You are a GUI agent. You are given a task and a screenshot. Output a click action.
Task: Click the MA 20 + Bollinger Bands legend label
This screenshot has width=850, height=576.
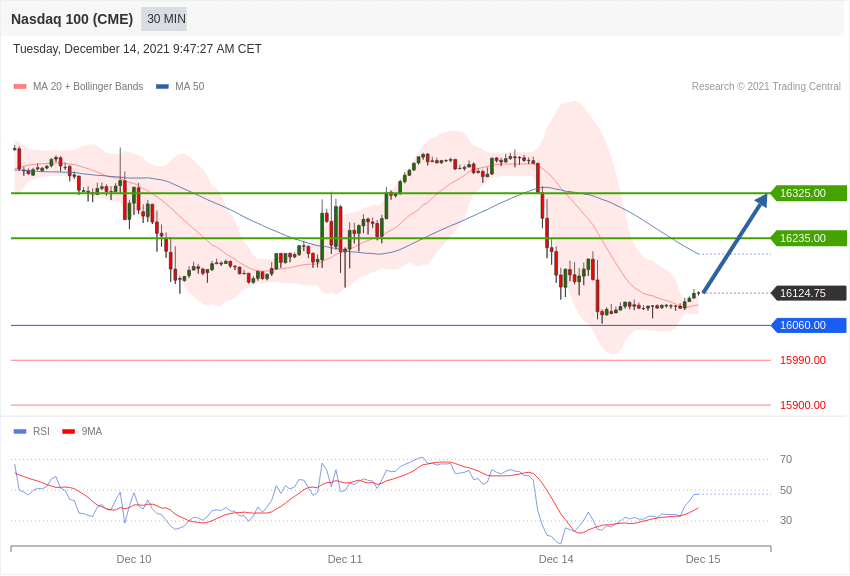coord(88,86)
